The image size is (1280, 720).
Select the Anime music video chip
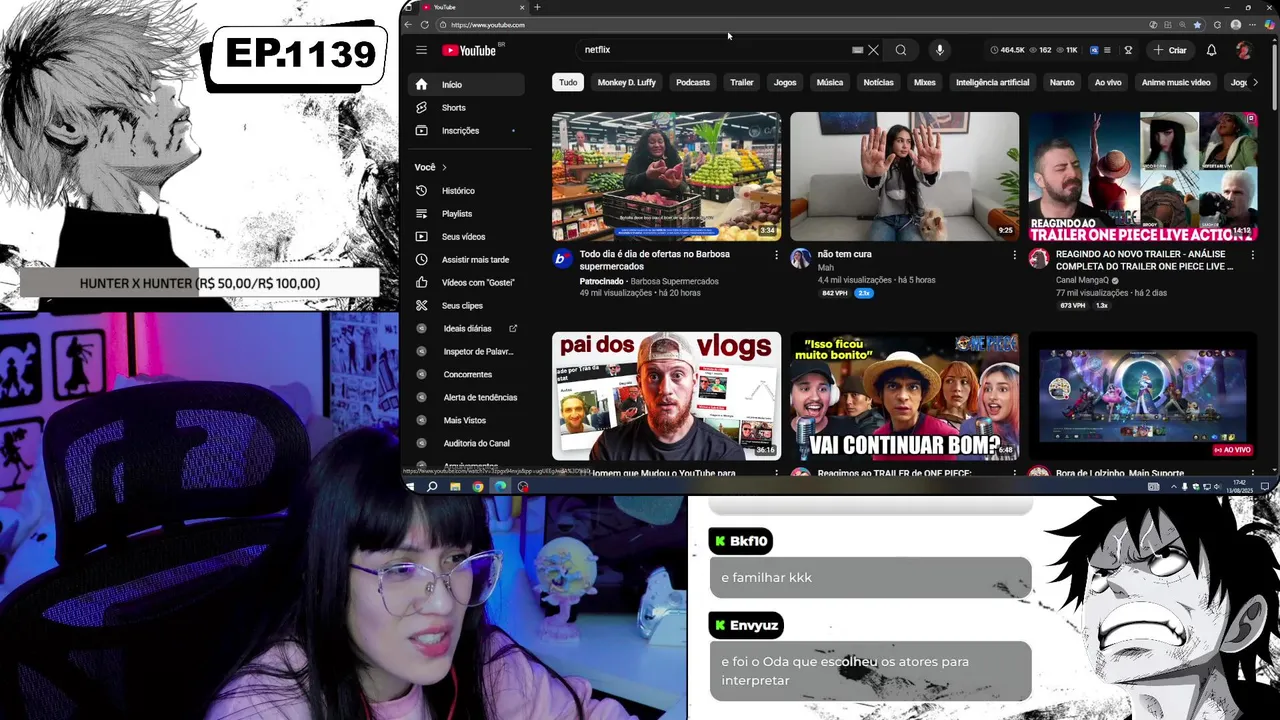point(1176,83)
